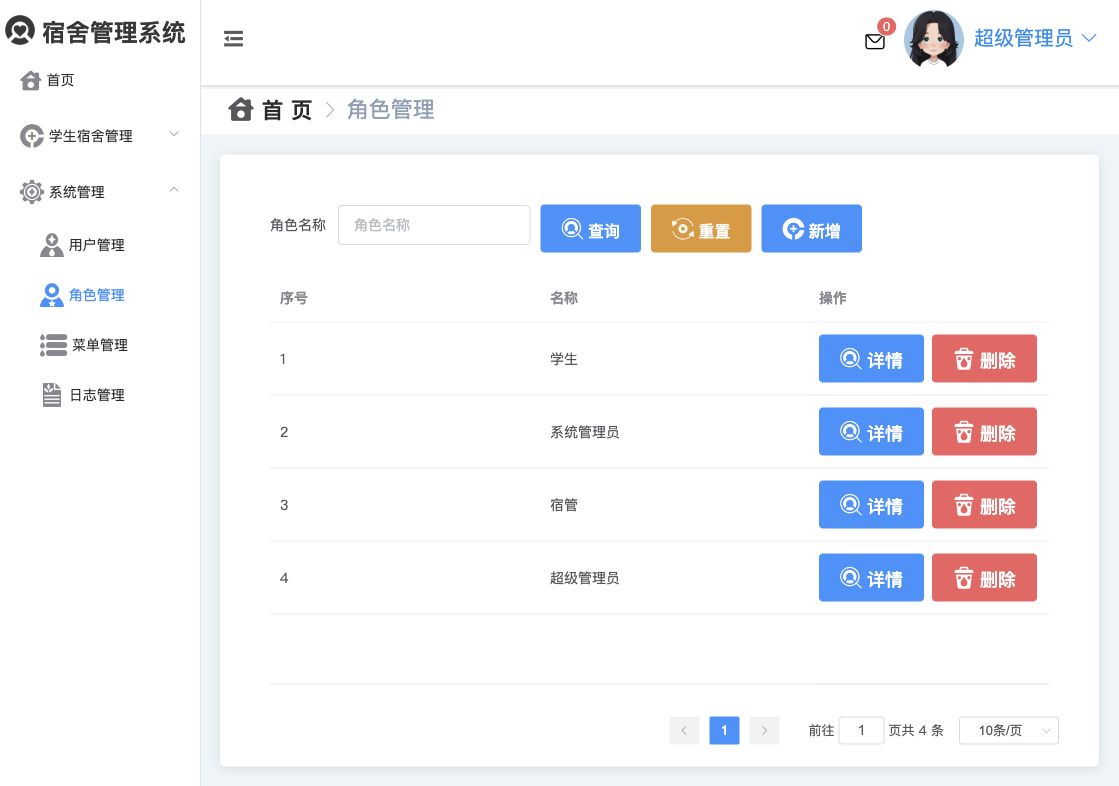This screenshot has height=786, width=1119.
Task: Click the 前往 page number input box
Action: tap(861, 730)
